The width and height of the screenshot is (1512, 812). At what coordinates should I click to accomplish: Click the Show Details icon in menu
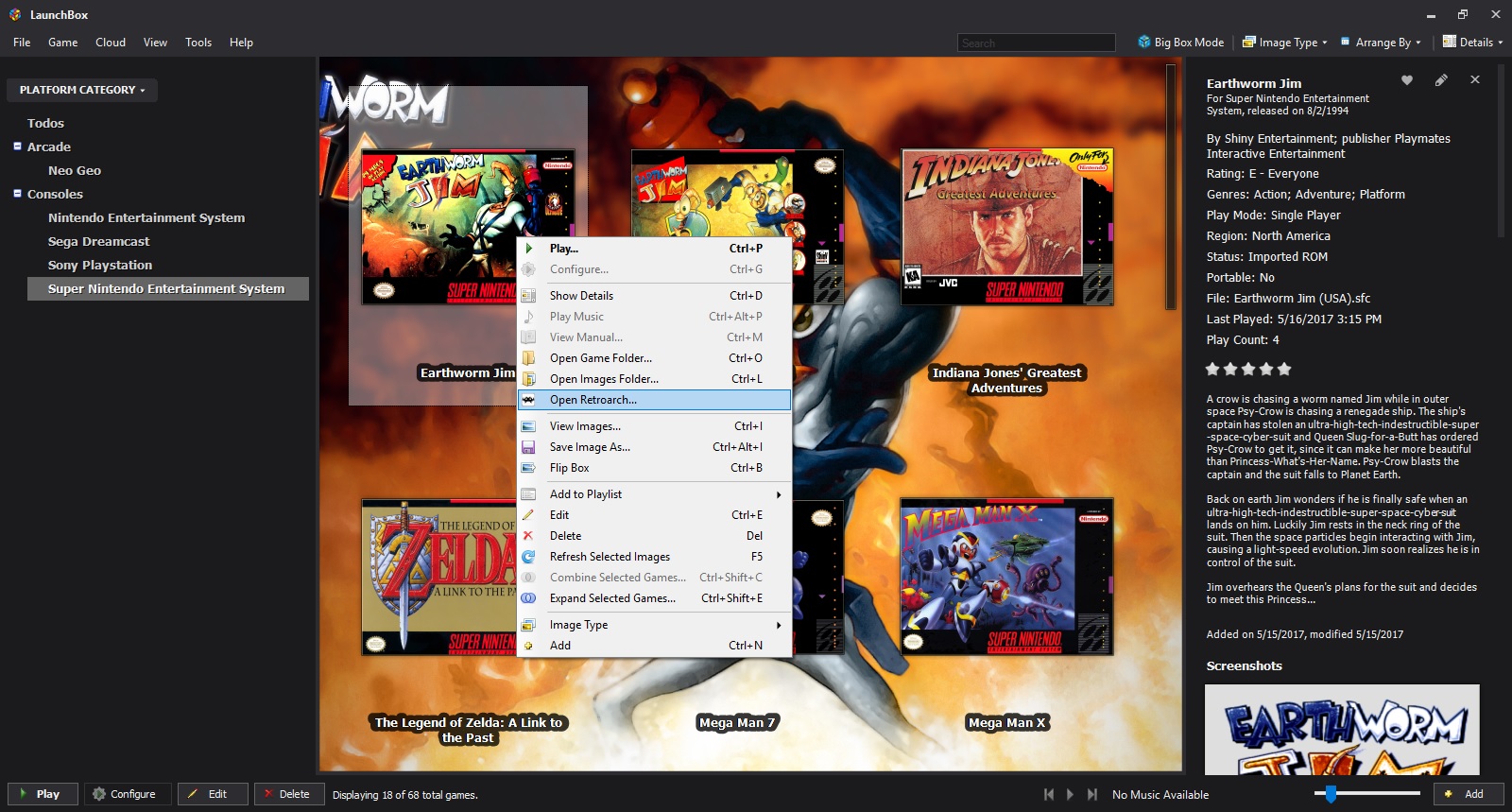pyautogui.click(x=528, y=296)
